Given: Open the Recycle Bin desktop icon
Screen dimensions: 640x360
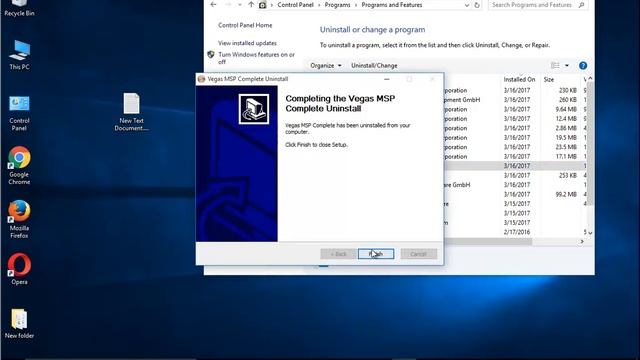Looking at the screenshot, I should coord(19,8).
